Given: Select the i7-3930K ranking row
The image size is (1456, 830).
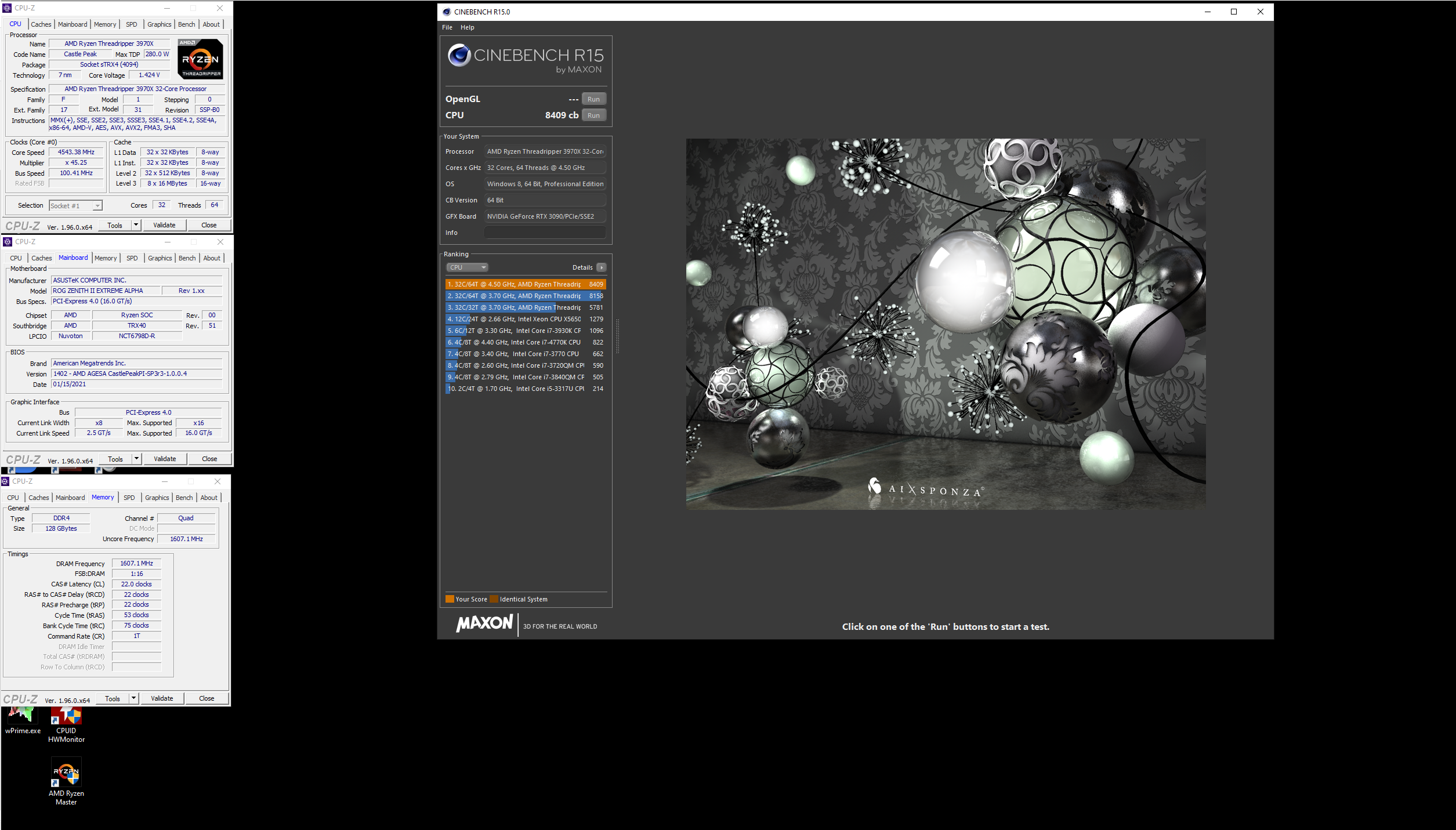Looking at the screenshot, I should point(526,331).
